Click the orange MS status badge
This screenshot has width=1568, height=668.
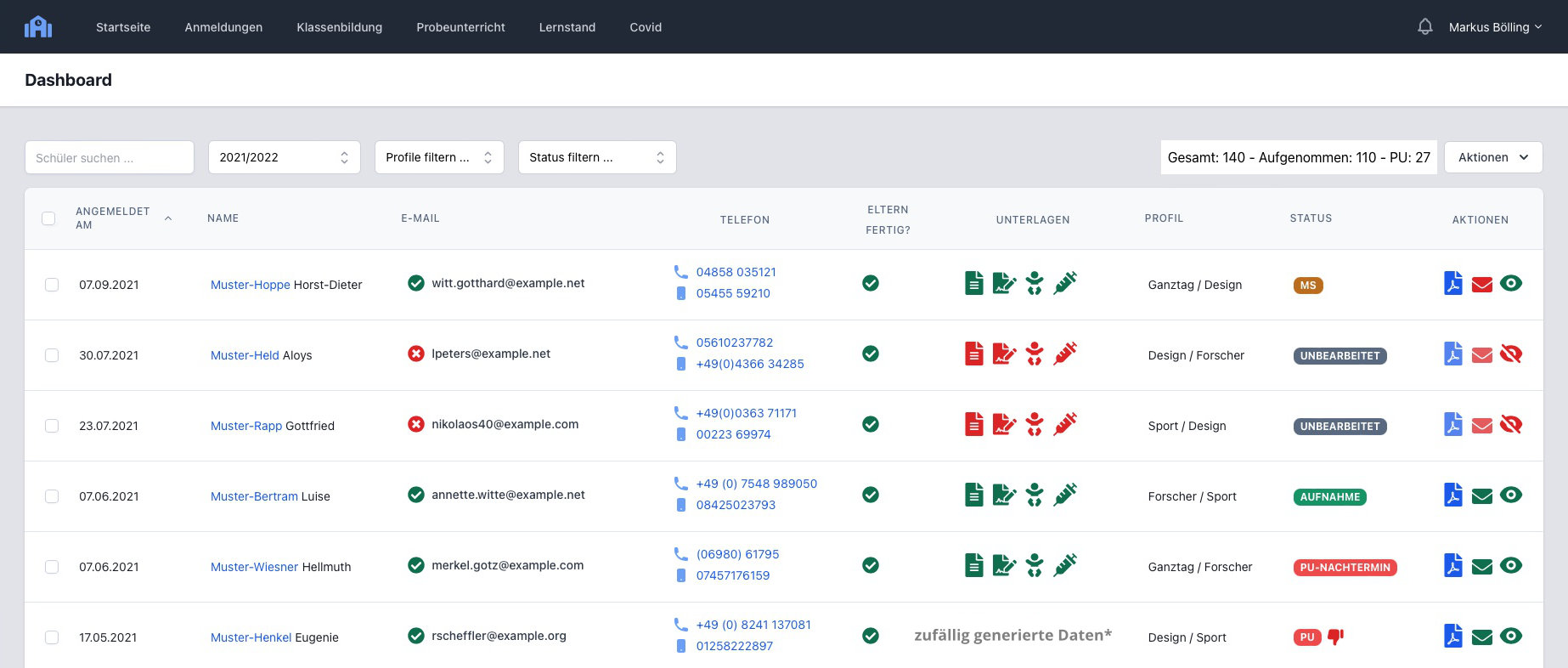pos(1308,286)
